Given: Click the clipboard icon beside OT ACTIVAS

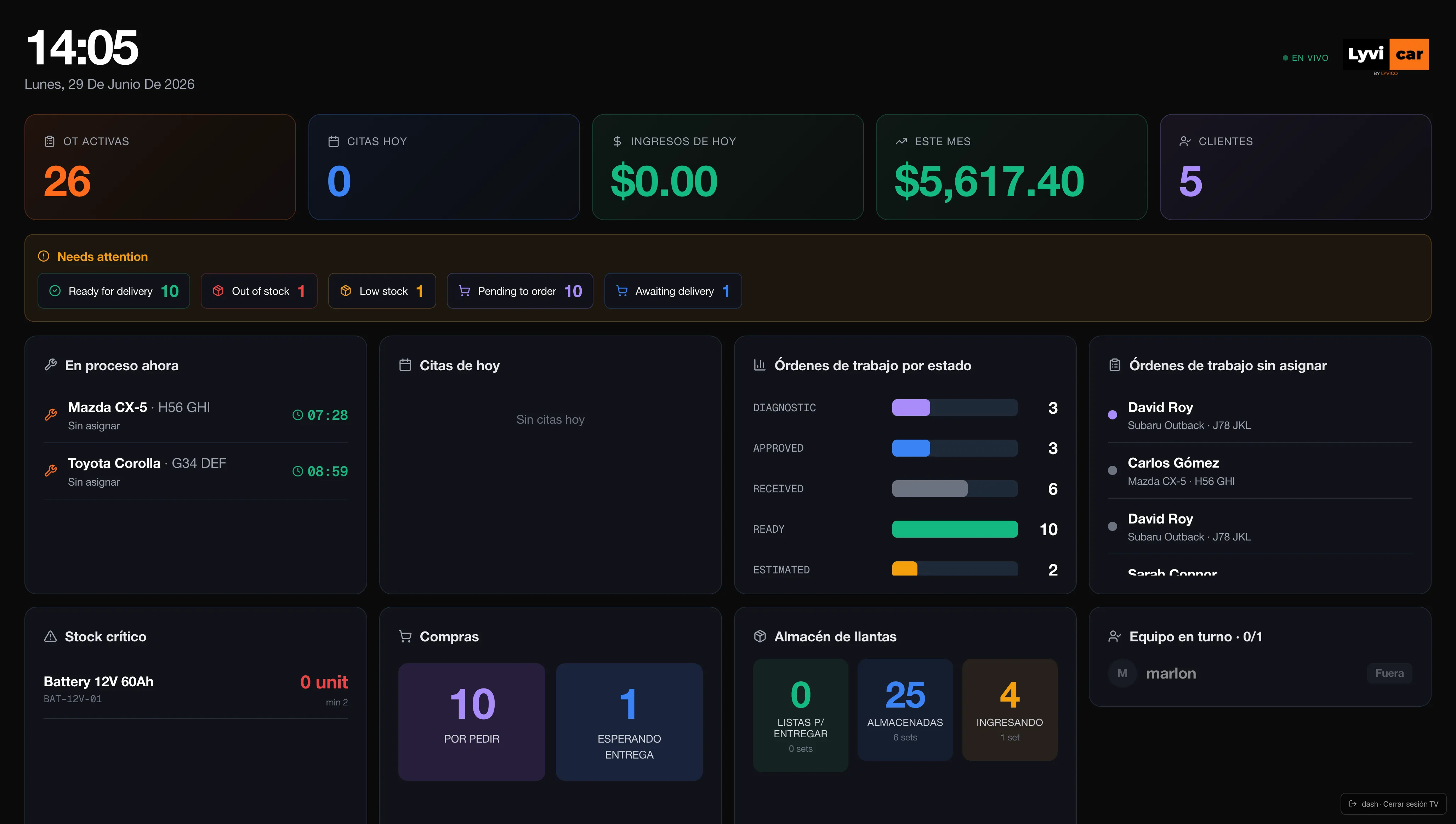Looking at the screenshot, I should point(50,142).
